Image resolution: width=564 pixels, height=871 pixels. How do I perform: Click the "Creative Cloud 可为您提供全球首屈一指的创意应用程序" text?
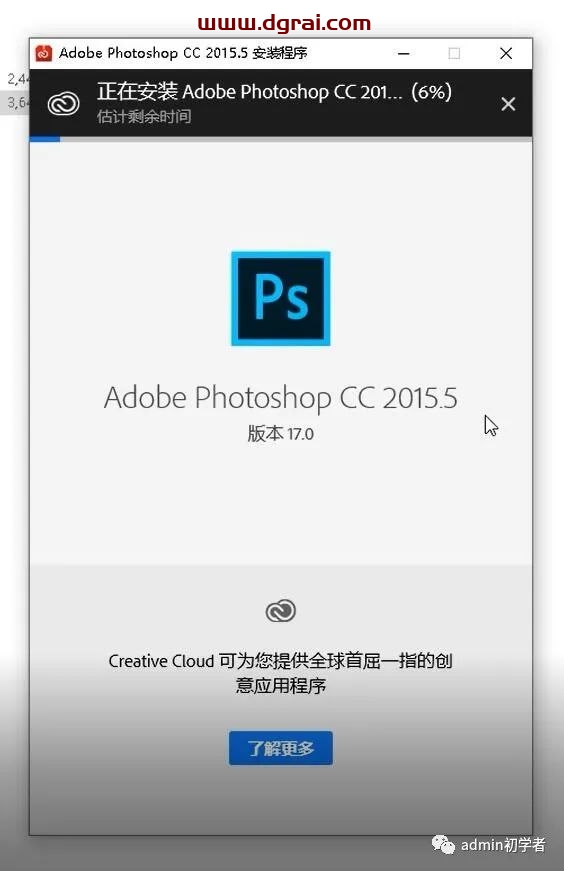281,673
